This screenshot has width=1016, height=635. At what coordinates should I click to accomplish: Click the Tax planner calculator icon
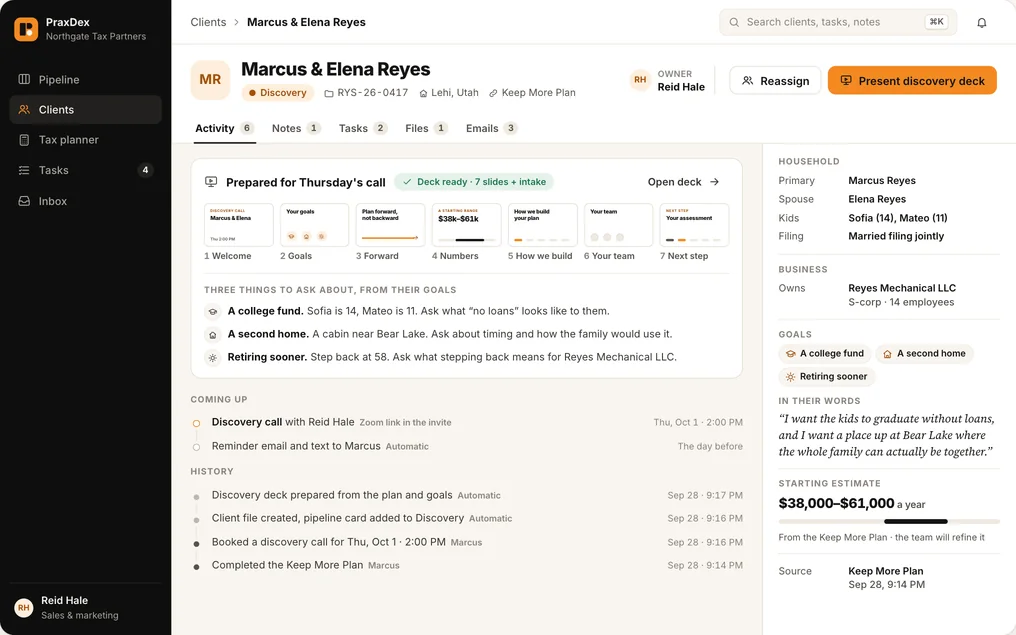(x=24, y=140)
